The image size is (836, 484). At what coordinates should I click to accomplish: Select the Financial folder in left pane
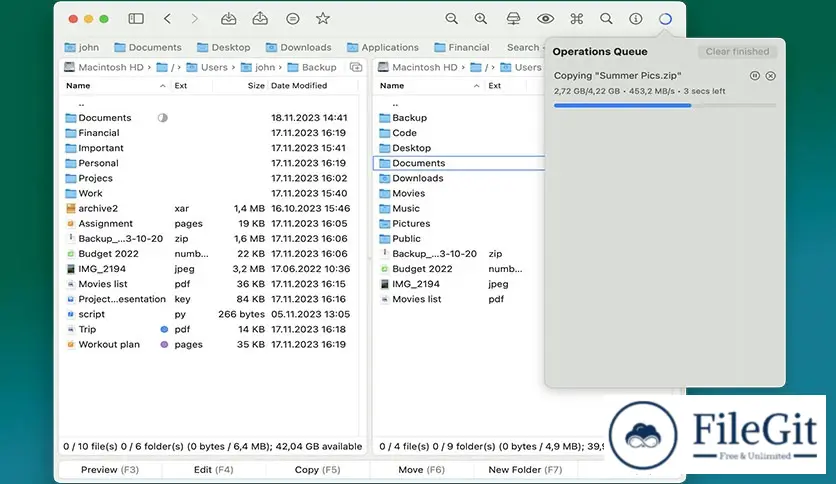[208, 133]
